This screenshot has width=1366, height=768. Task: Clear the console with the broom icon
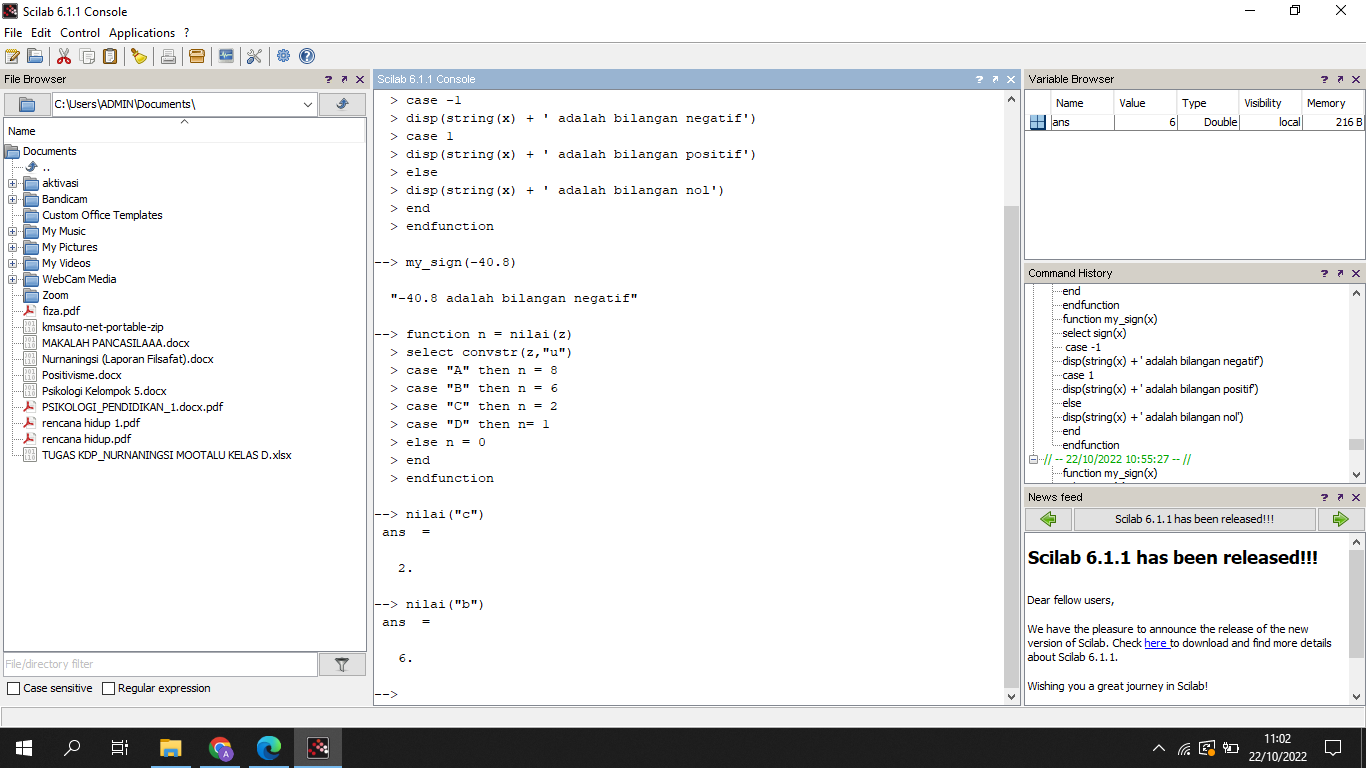click(139, 56)
